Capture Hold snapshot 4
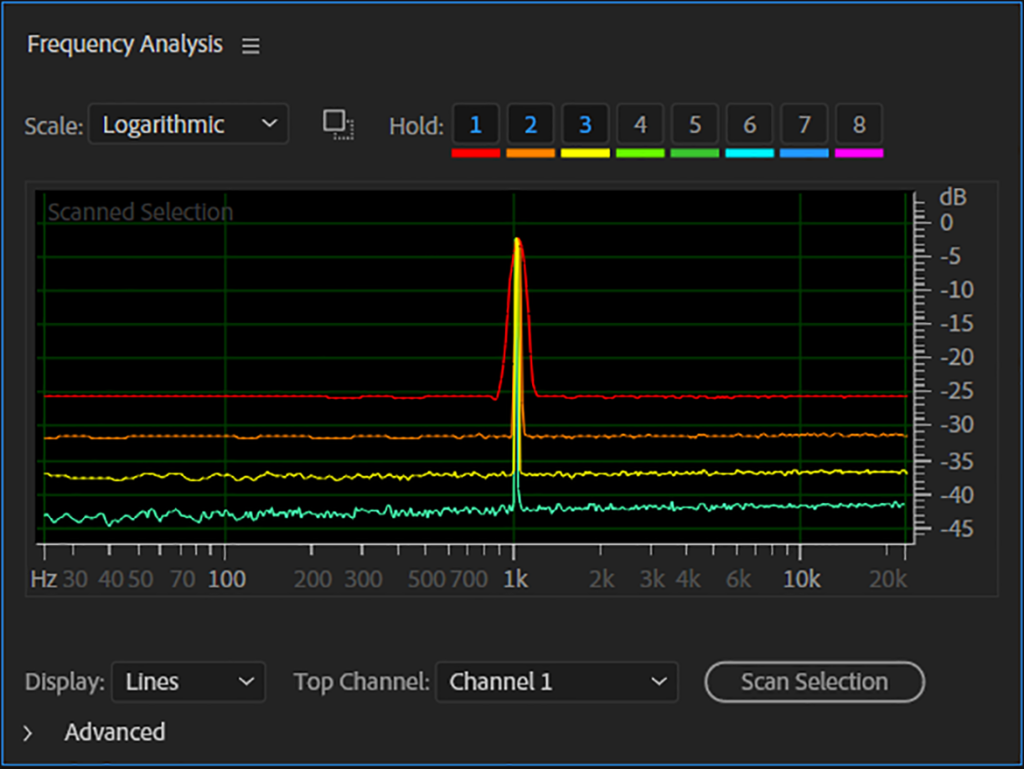 640,123
